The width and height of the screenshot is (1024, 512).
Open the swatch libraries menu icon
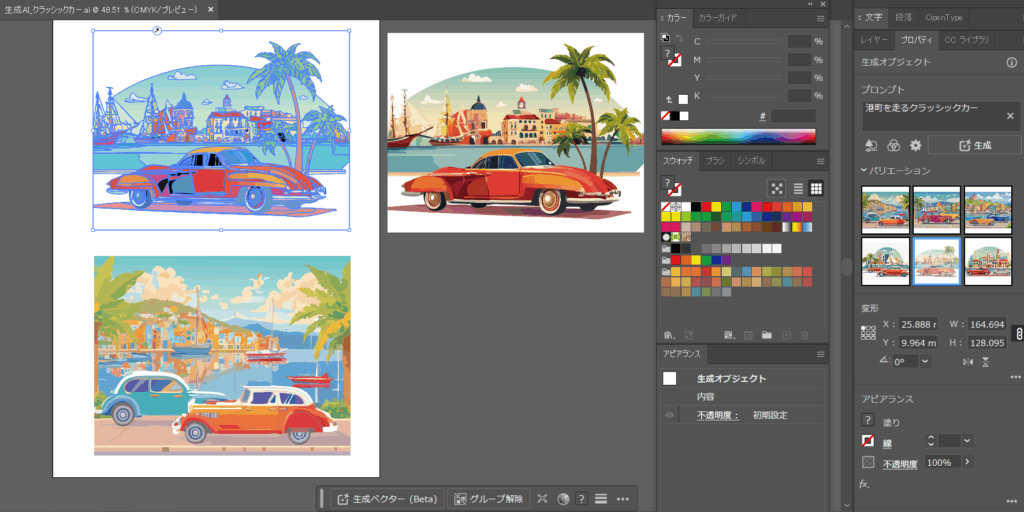669,334
